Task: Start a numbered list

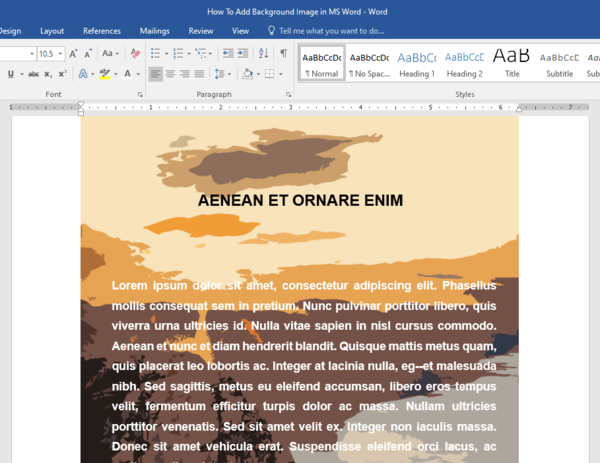Action: point(178,53)
